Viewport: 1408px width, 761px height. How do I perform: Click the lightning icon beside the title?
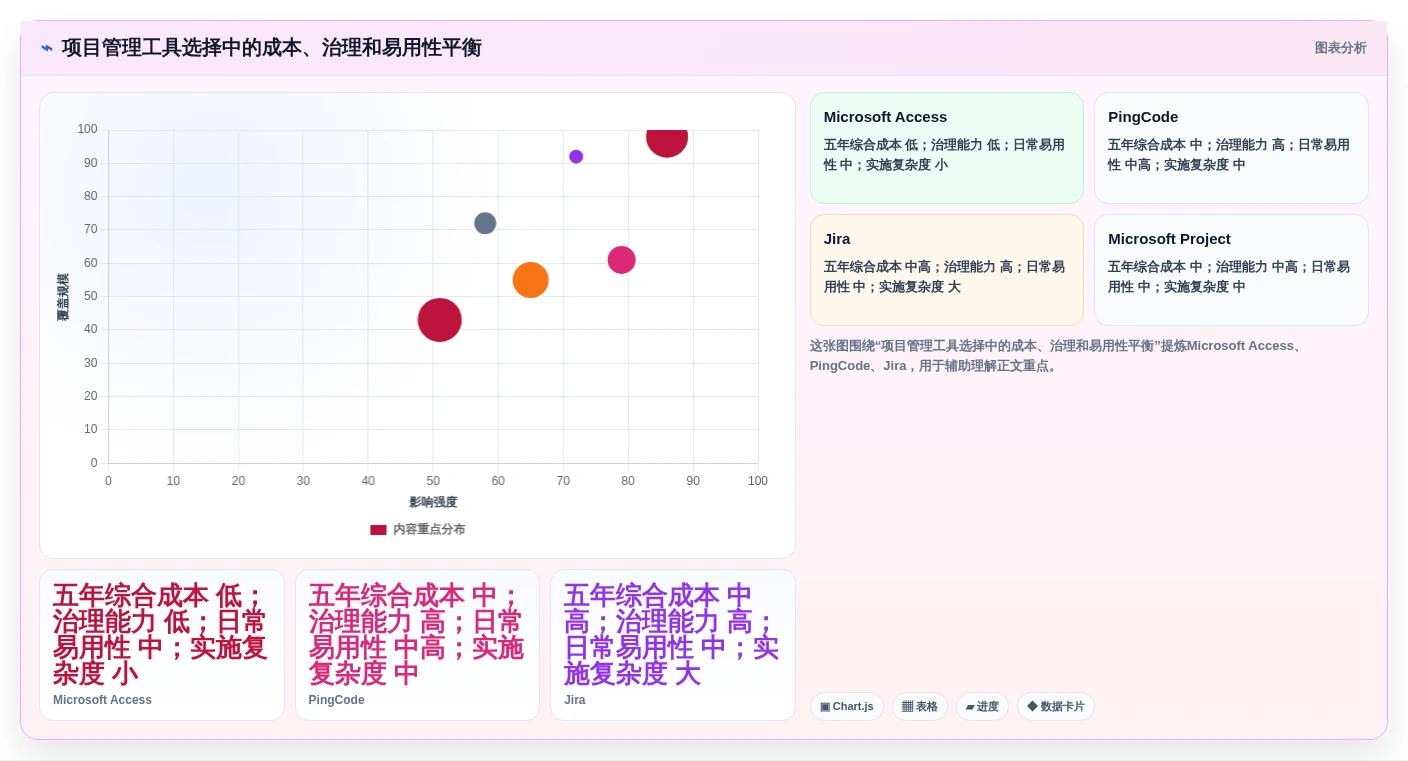pos(47,48)
